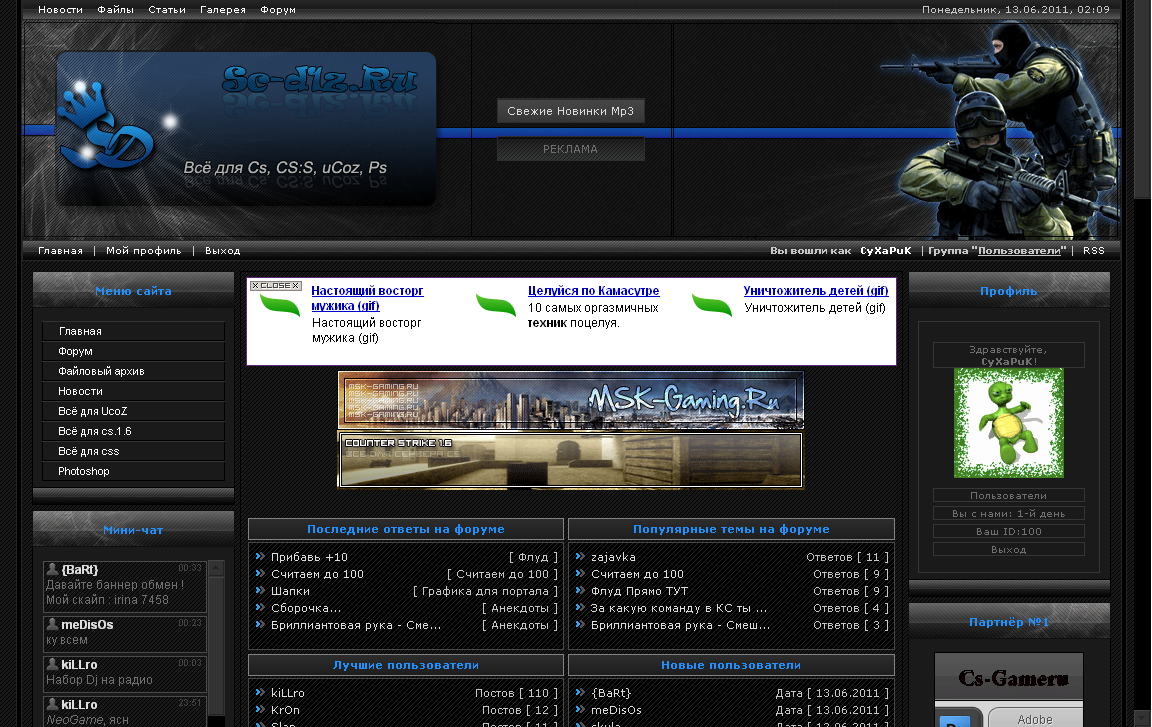Open top user kiLLro profile

pyautogui.click(x=287, y=692)
